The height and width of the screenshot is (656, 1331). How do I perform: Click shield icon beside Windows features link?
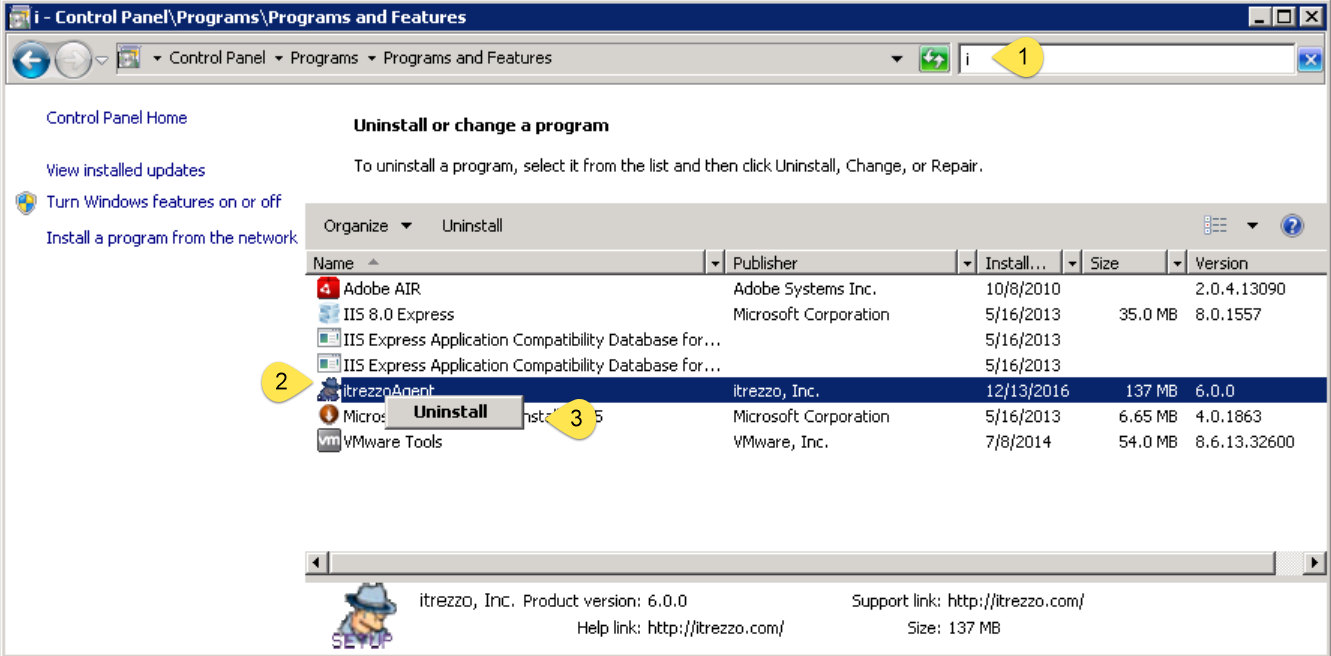27,203
